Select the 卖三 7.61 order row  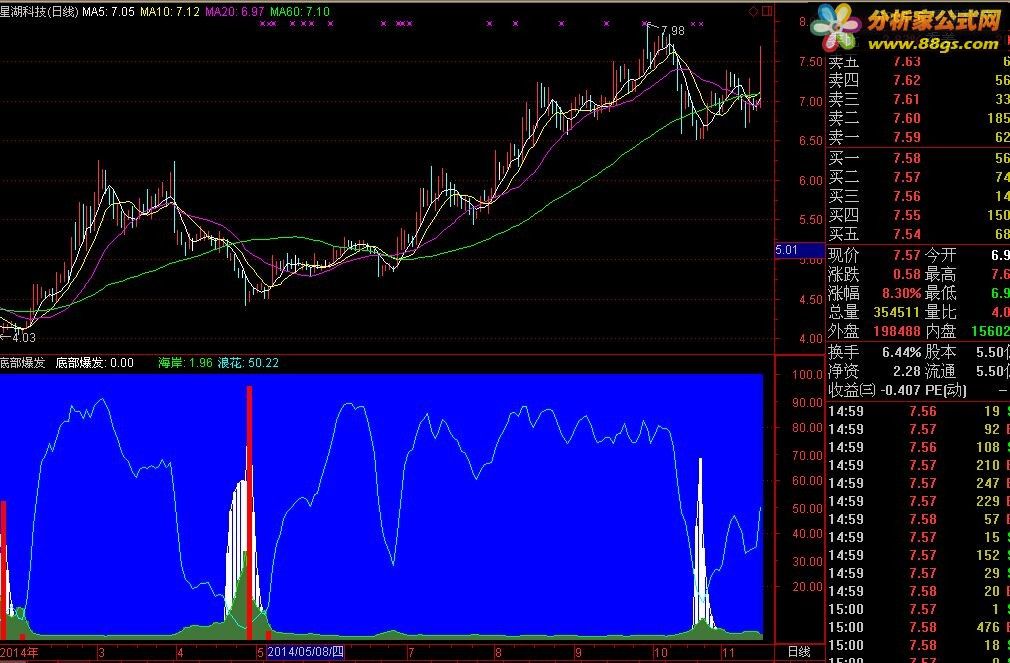coord(919,99)
